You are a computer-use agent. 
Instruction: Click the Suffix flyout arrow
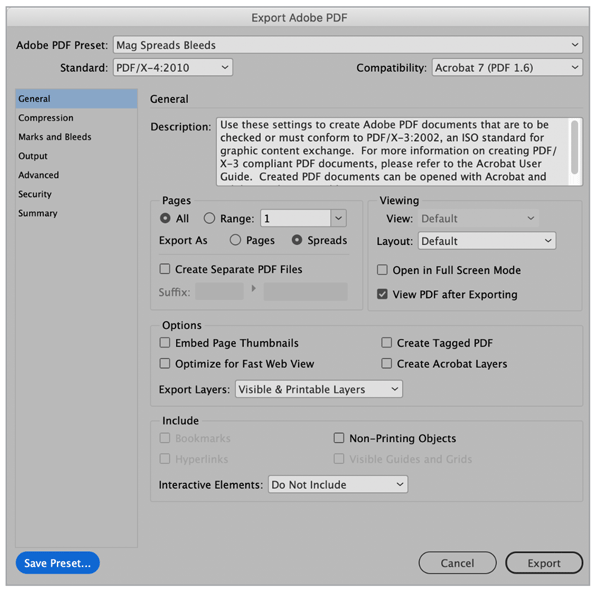pos(253,289)
